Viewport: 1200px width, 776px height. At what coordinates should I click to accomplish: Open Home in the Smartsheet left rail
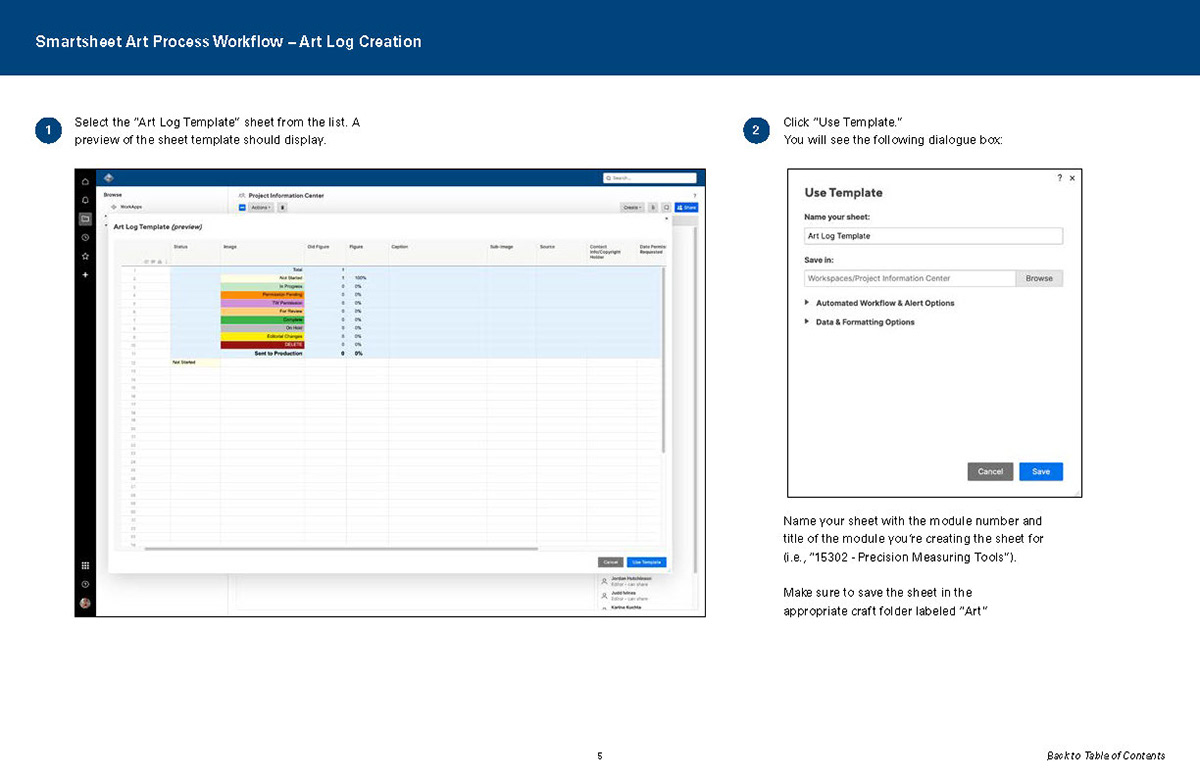[85, 181]
